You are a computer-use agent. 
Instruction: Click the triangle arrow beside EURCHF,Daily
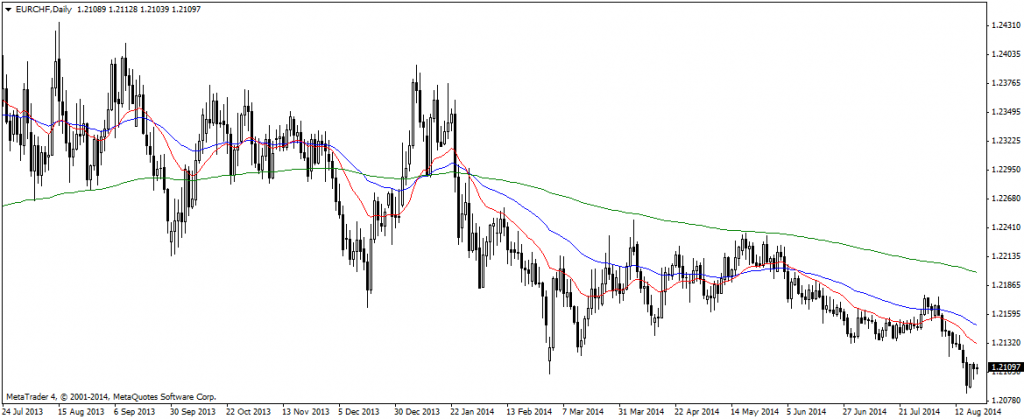[8, 9]
